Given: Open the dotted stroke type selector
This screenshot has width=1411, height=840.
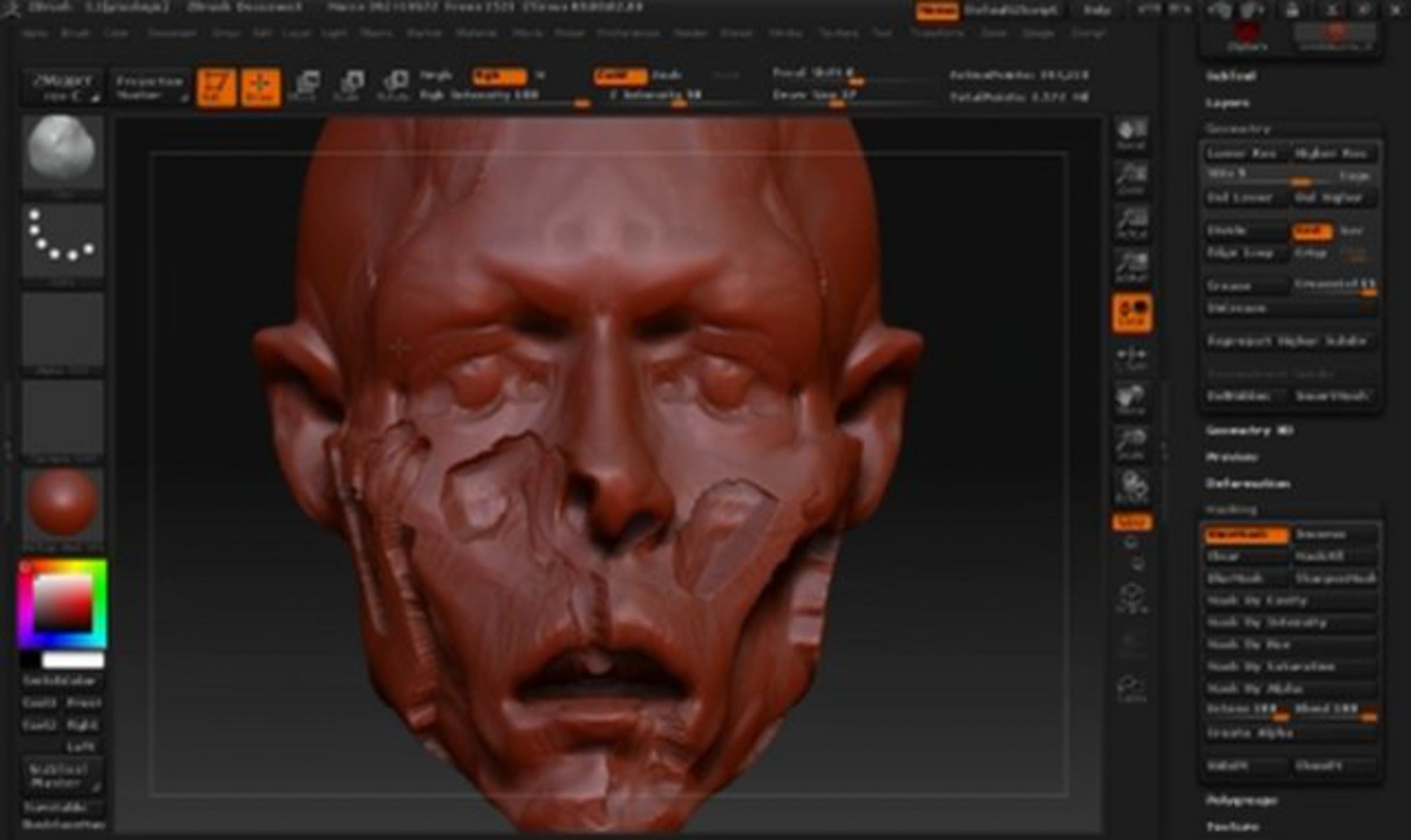Looking at the screenshot, I should (x=63, y=238).
